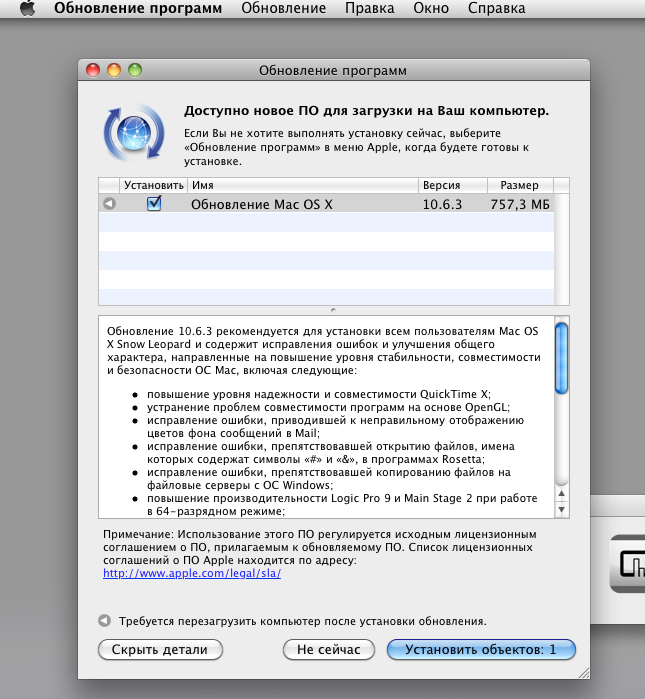The width and height of the screenshot is (645, 699).
Task: Sort list by Имя column header
Action: pos(303,185)
